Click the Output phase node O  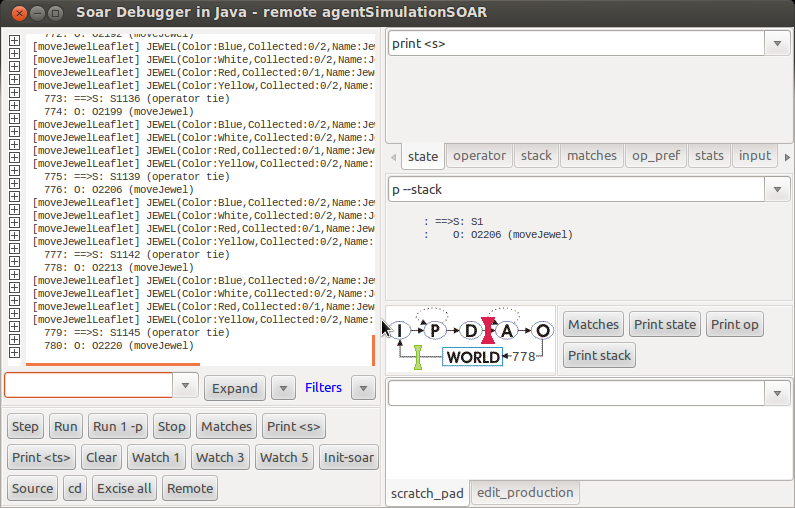tap(542, 330)
